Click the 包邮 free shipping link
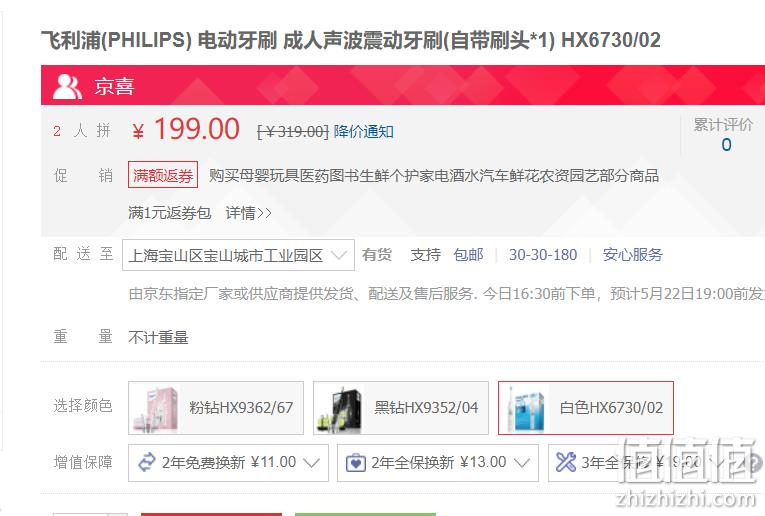The height and width of the screenshot is (516, 765). pos(468,255)
